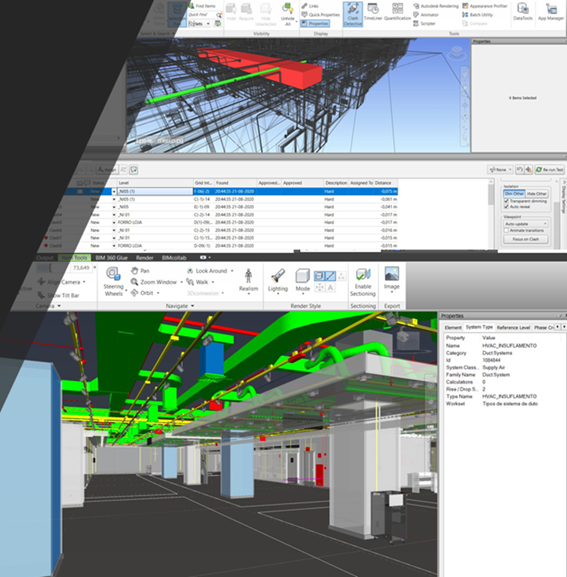Click Unhide All

click(x=288, y=15)
